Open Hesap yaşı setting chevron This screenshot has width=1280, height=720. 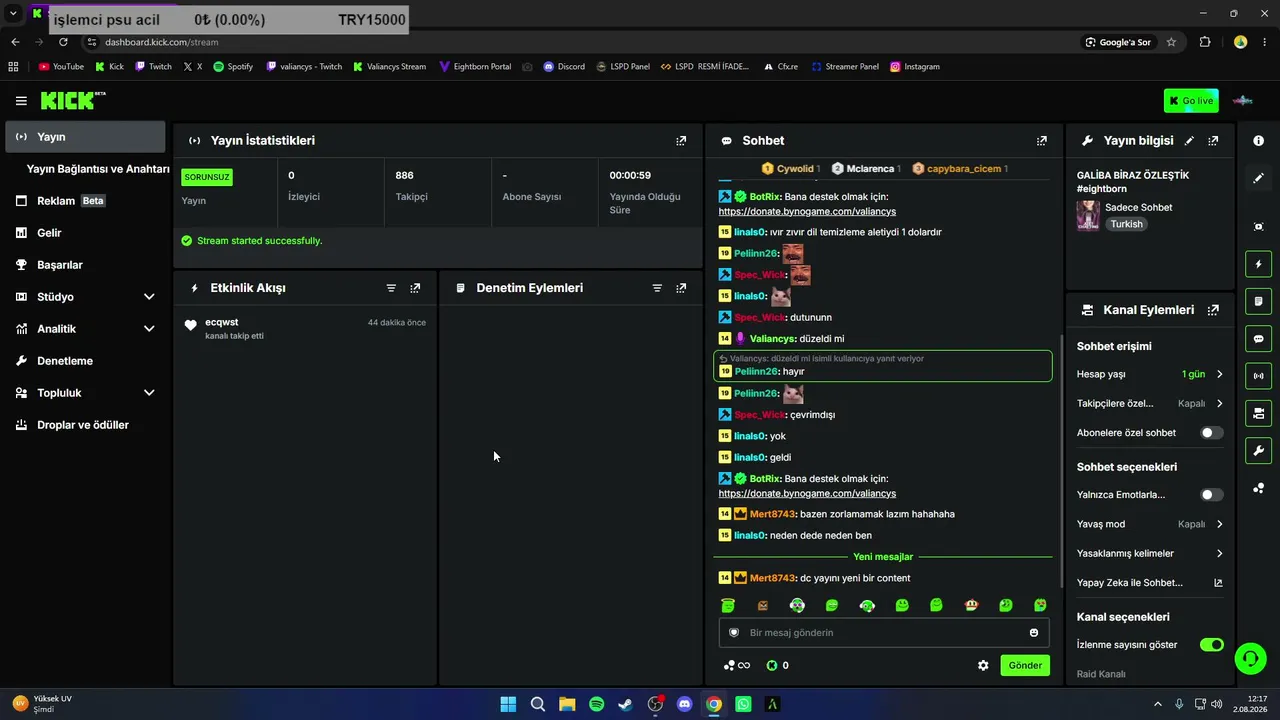[1219, 374]
